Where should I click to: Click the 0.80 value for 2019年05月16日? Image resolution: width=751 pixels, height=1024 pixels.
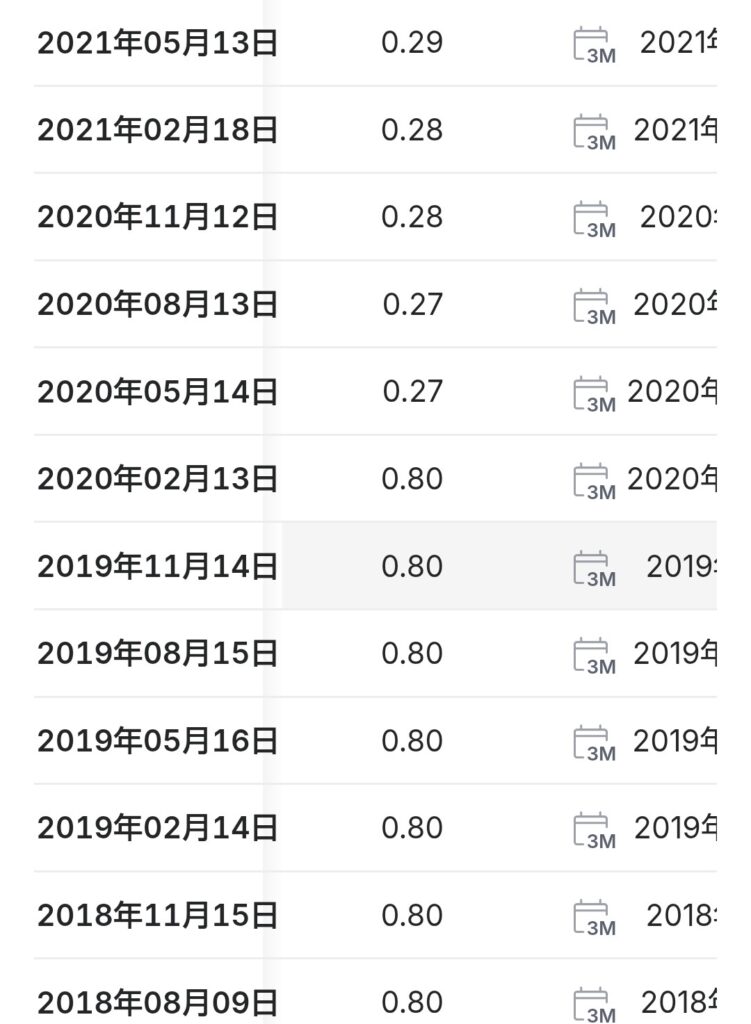click(412, 741)
